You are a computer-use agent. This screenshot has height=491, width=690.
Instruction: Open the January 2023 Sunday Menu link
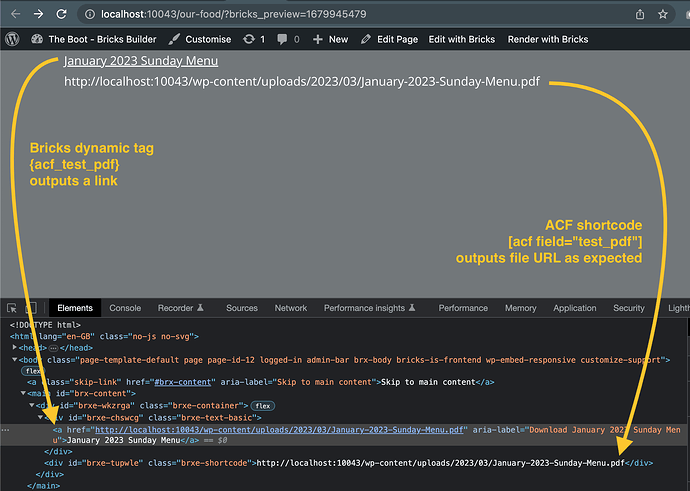point(141,61)
